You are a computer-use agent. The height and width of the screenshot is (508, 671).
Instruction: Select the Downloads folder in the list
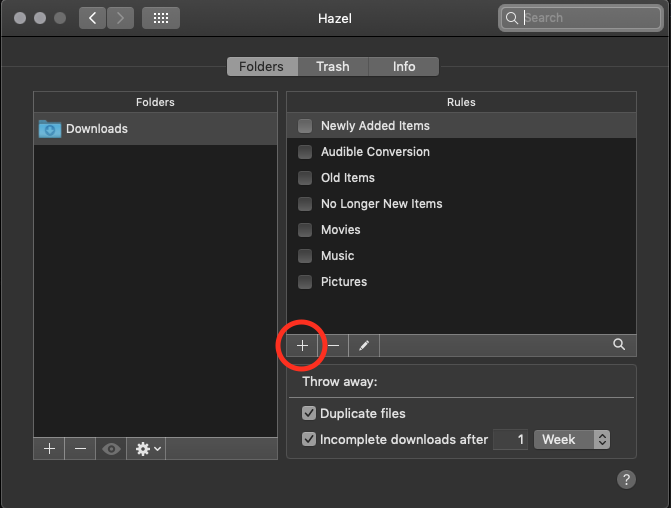[x=97, y=129]
